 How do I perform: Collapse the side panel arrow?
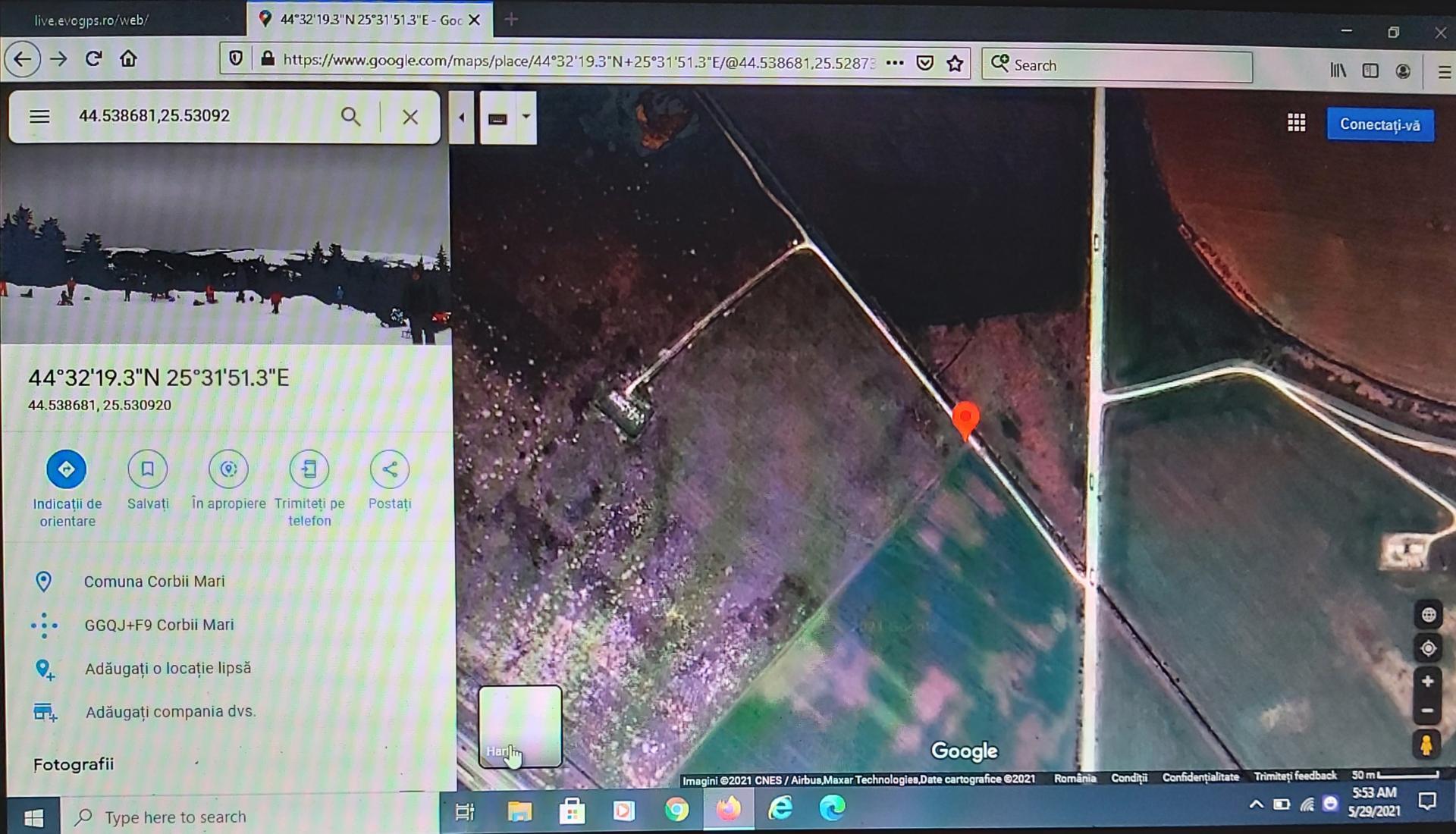pos(461,118)
